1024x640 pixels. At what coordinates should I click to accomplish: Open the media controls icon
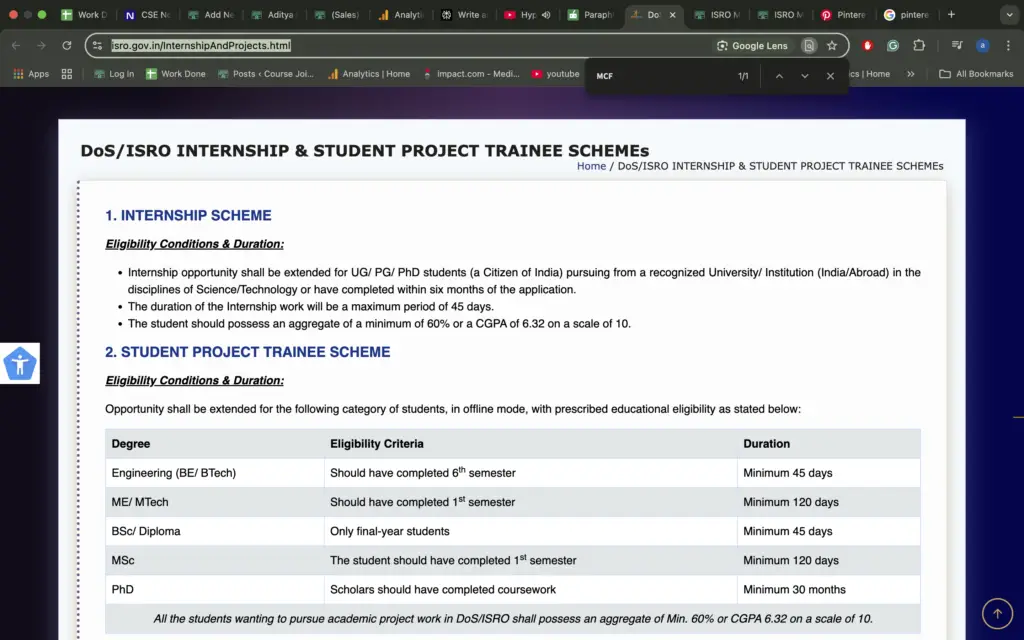click(957, 46)
